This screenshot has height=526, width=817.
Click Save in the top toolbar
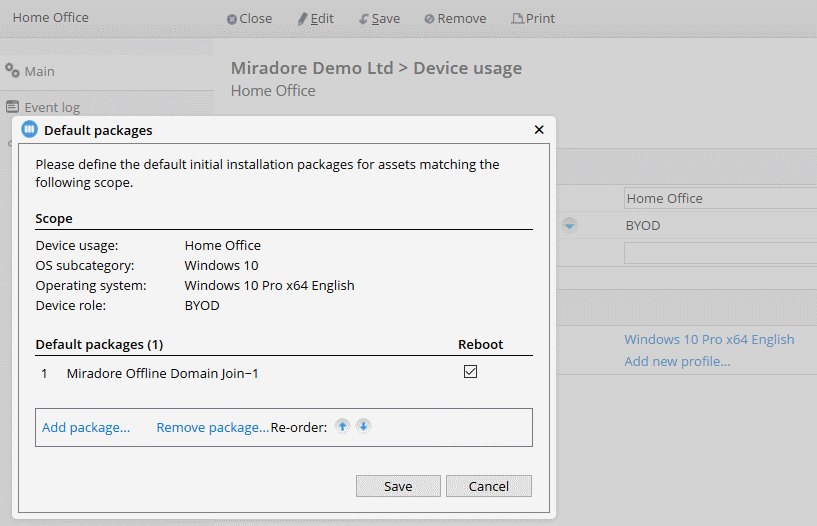tap(380, 19)
